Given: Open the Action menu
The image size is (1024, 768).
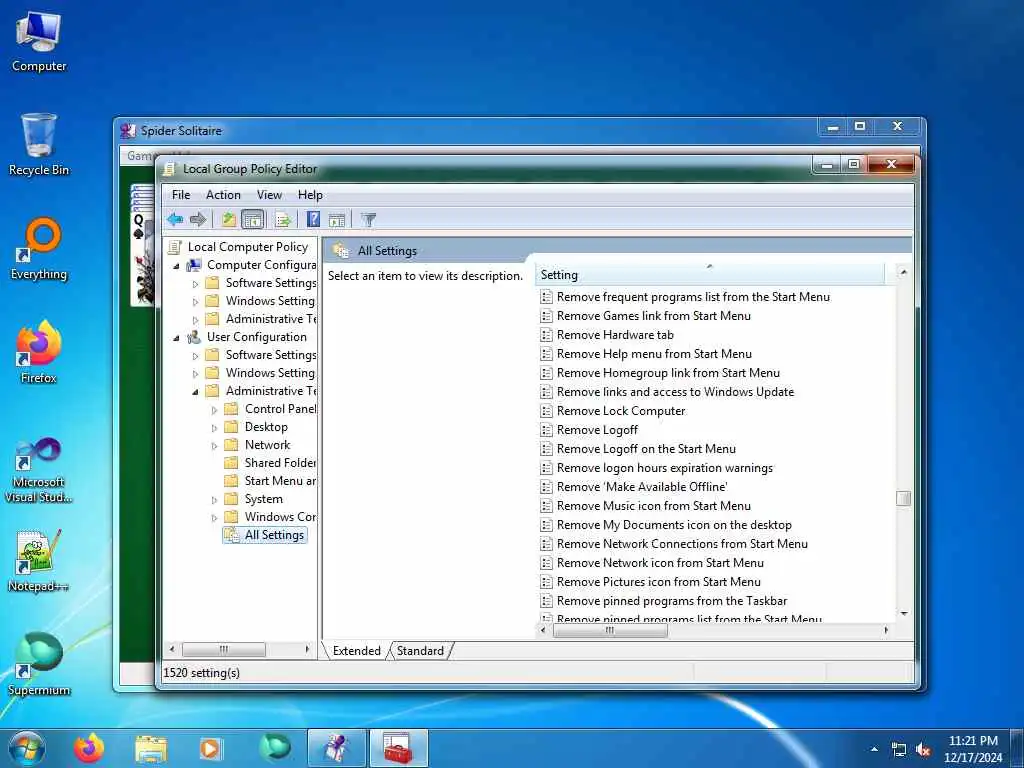Looking at the screenshot, I should [223, 195].
